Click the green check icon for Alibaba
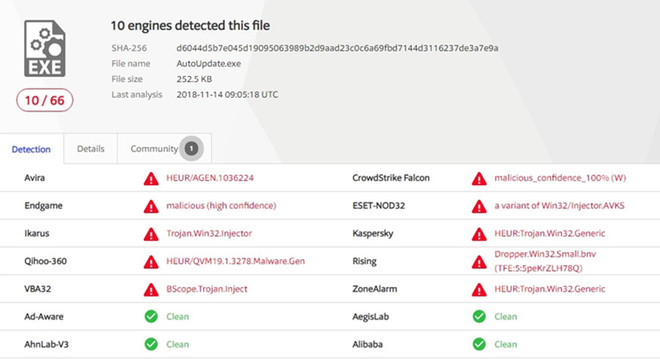Screen dimensions: 660x362 (x=479, y=344)
